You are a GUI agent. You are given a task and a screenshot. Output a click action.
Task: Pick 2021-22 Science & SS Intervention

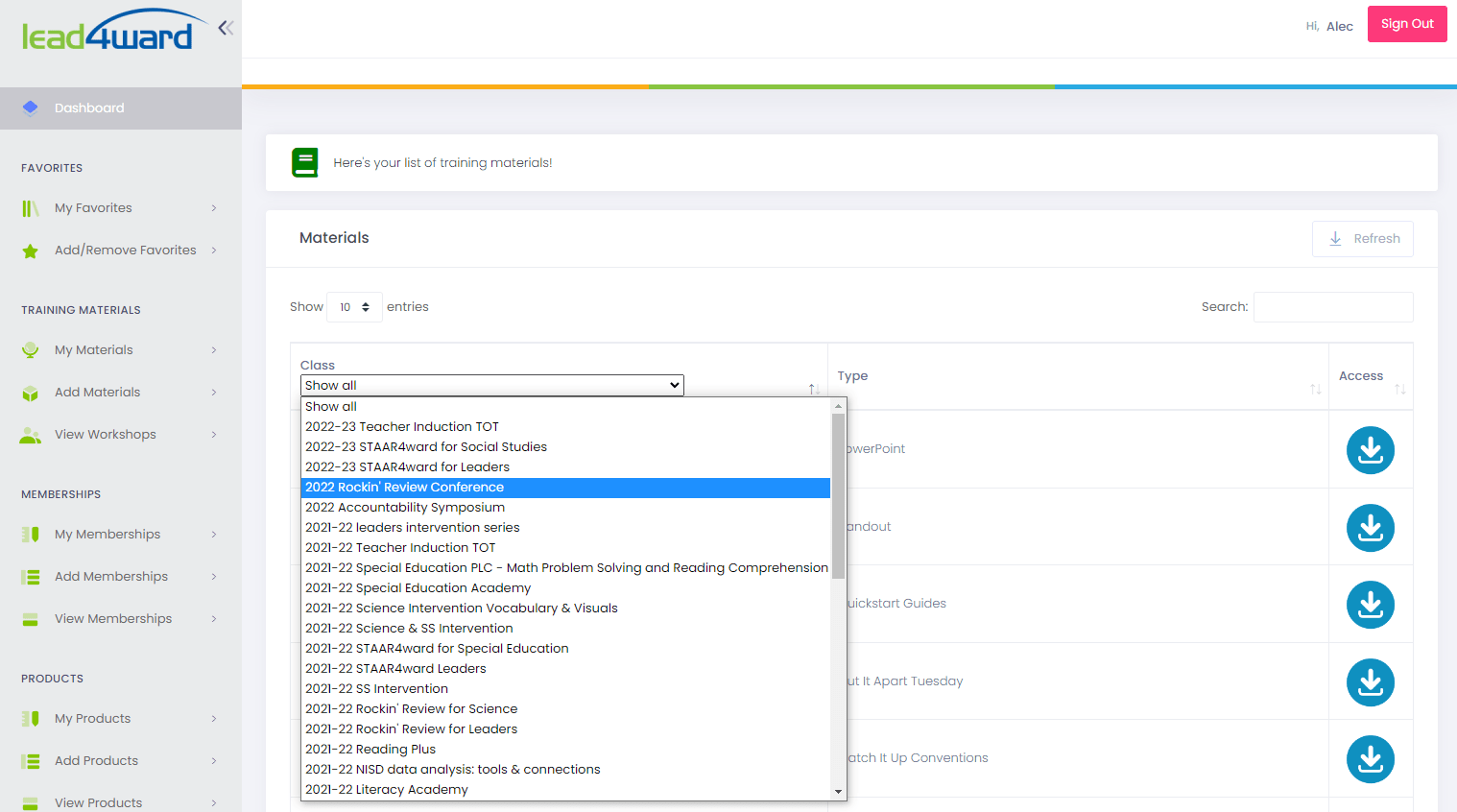tap(565, 629)
